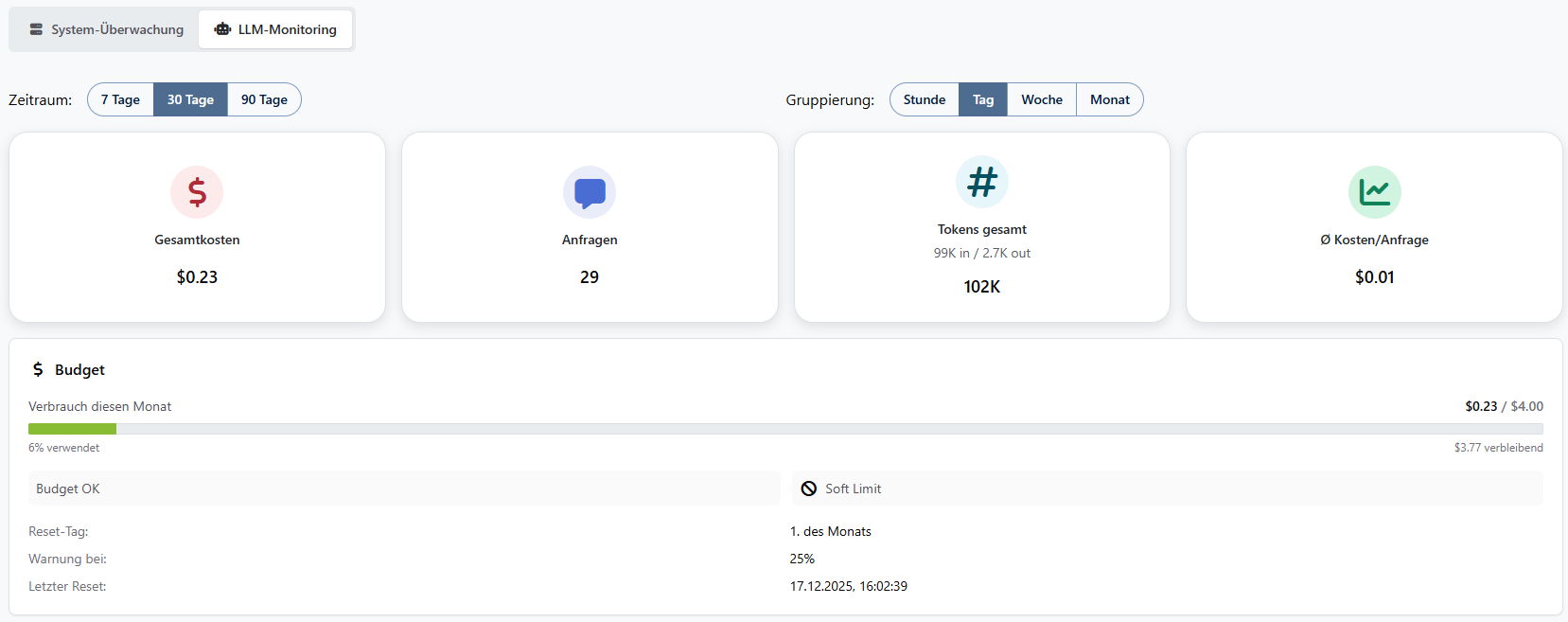Group data by Stunde
Image resolution: width=1568 pixels, height=622 pixels.
925,99
